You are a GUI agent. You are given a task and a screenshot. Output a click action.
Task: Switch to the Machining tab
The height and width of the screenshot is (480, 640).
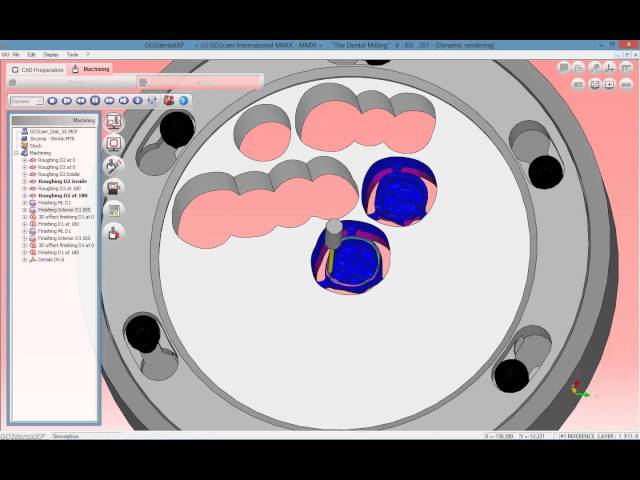[91, 69]
